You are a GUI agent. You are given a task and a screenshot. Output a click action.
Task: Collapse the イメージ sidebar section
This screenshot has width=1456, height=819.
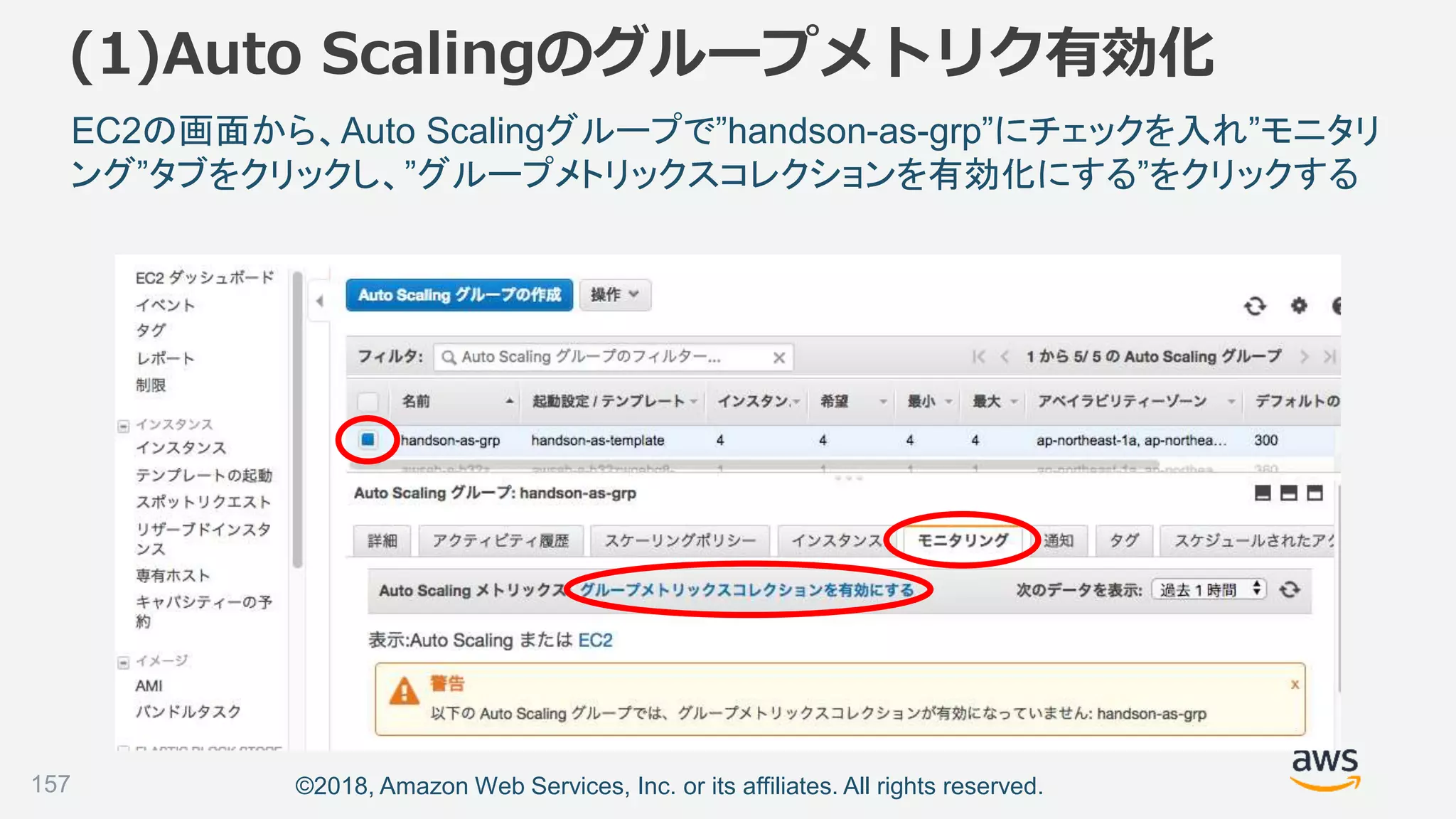124,663
